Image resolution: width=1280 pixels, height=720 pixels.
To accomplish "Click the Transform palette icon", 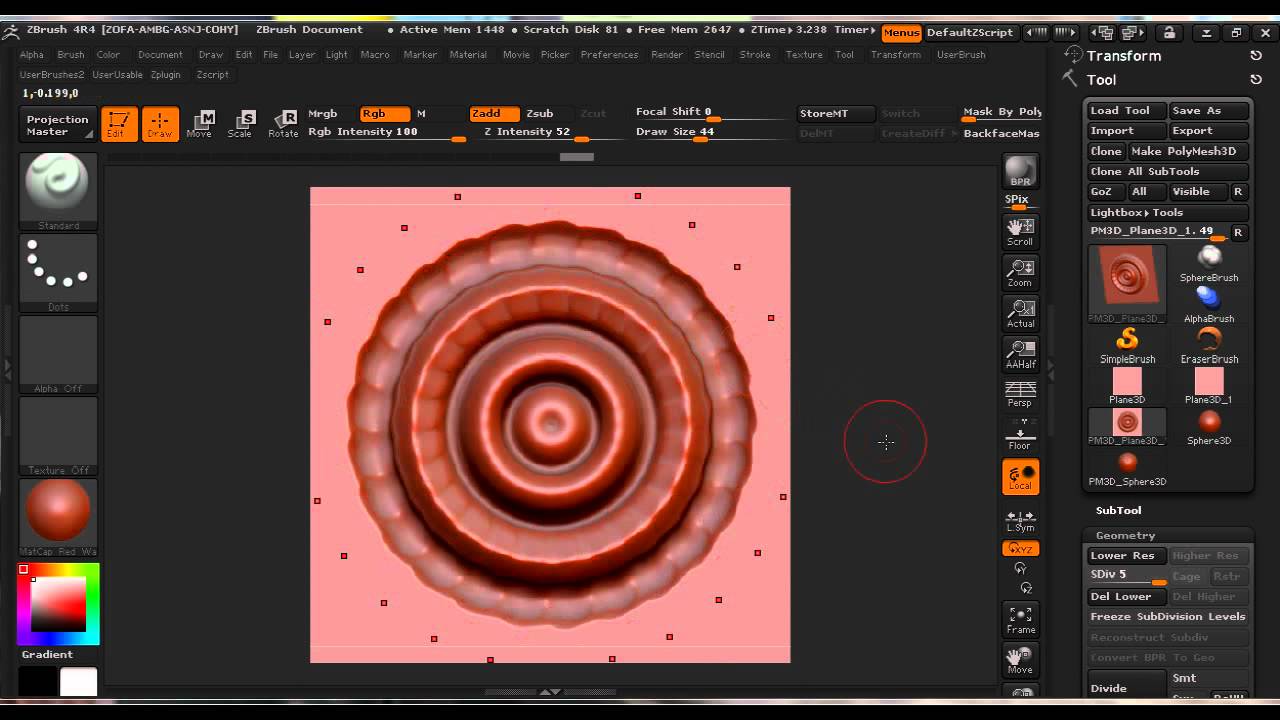I will pyautogui.click(x=1074, y=55).
